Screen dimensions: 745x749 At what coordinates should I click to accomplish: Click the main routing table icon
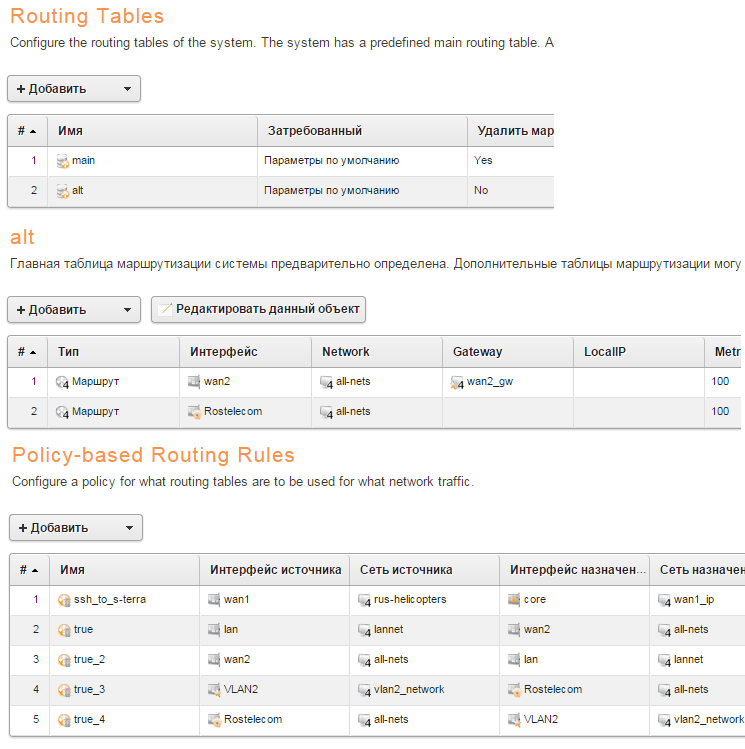point(63,161)
